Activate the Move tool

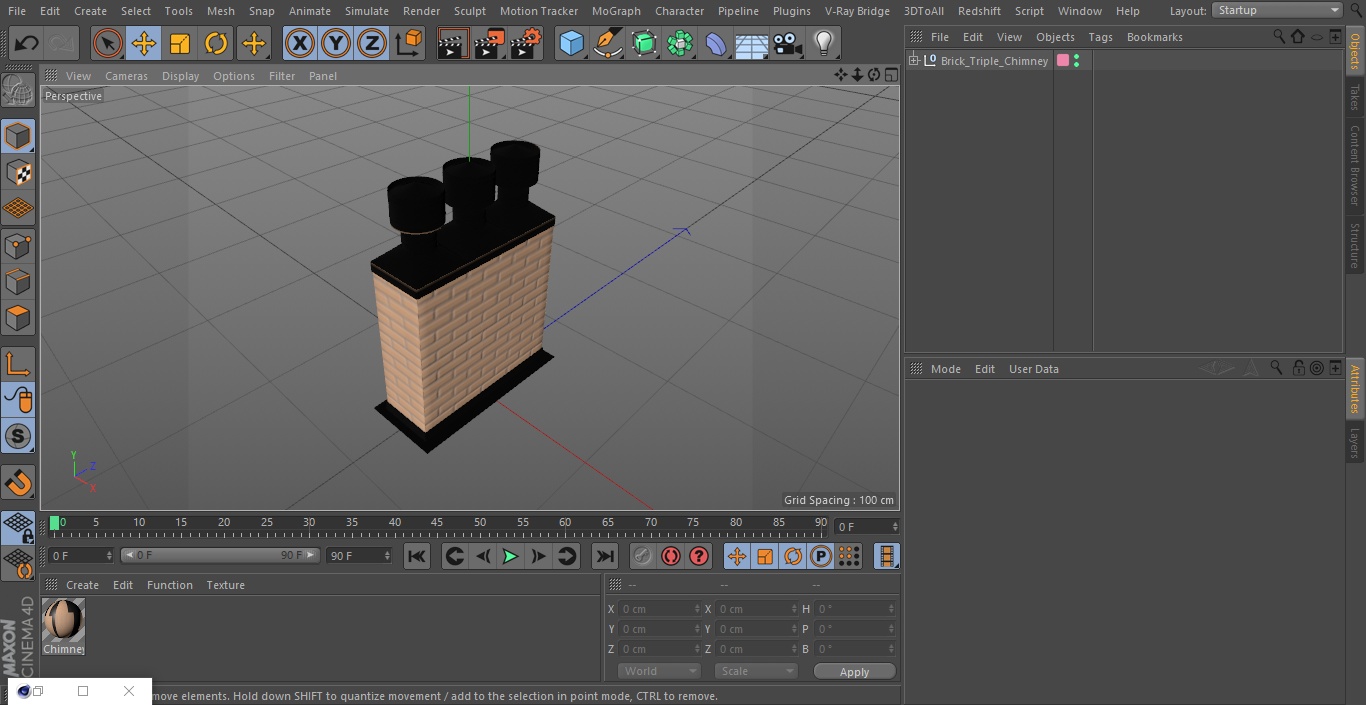(143, 44)
